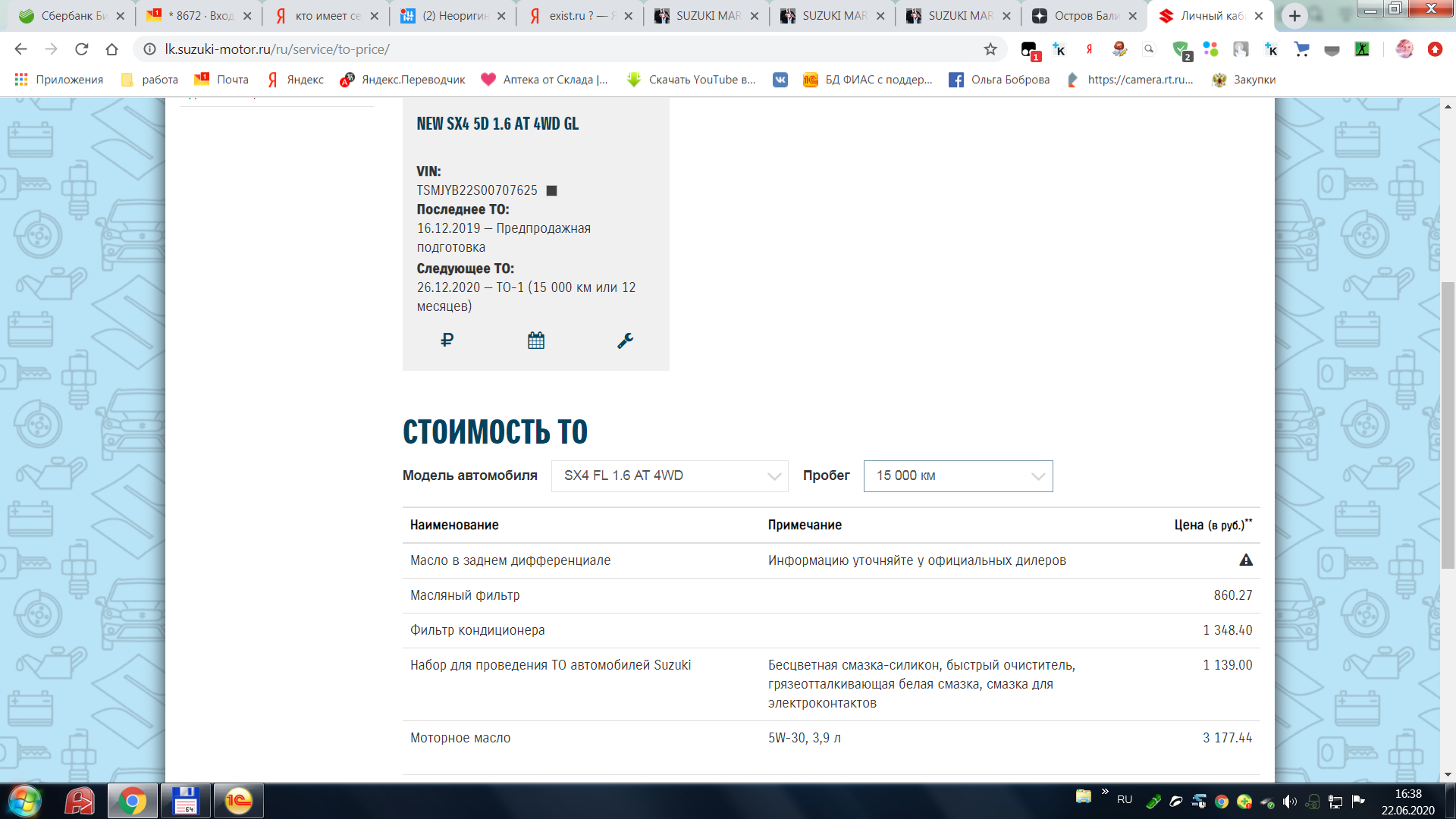This screenshot has height=819, width=1456.
Task: Click the scrollbar down arrow
Action: click(x=1448, y=774)
